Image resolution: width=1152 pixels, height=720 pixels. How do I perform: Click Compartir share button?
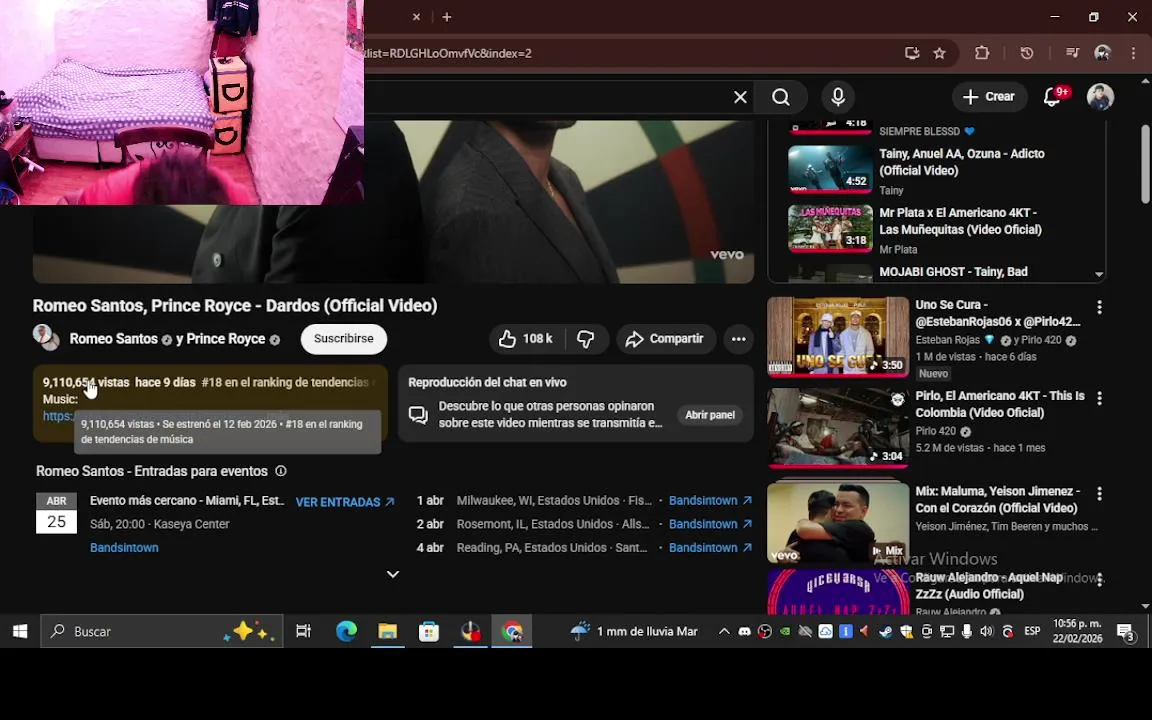point(666,339)
